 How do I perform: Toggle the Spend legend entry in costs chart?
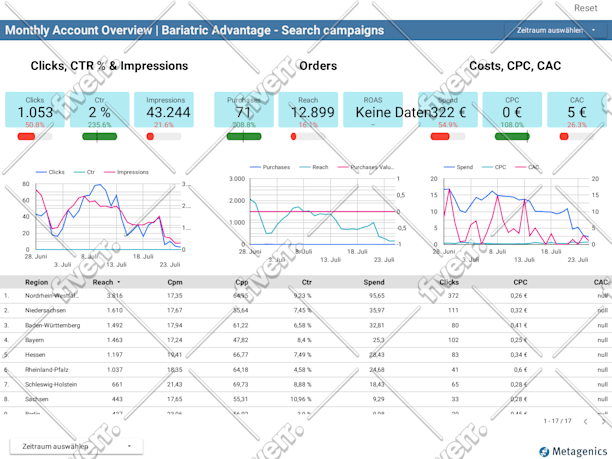[459, 167]
